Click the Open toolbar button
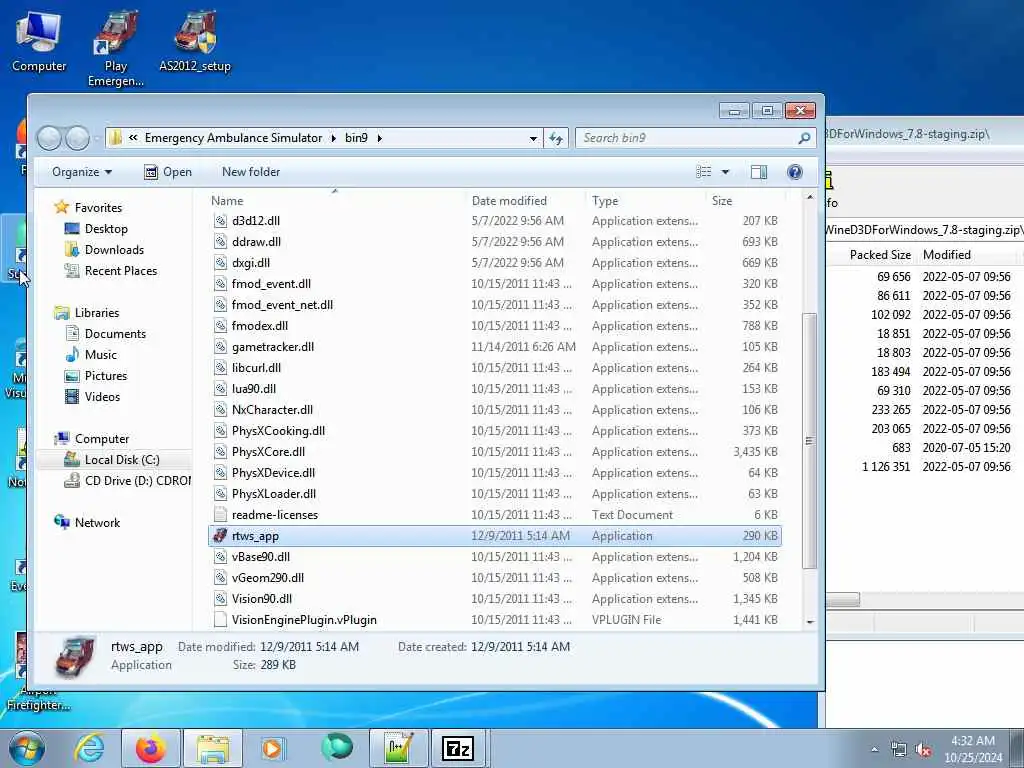Image resolution: width=1024 pixels, height=768 pixels. coord(168,172)
